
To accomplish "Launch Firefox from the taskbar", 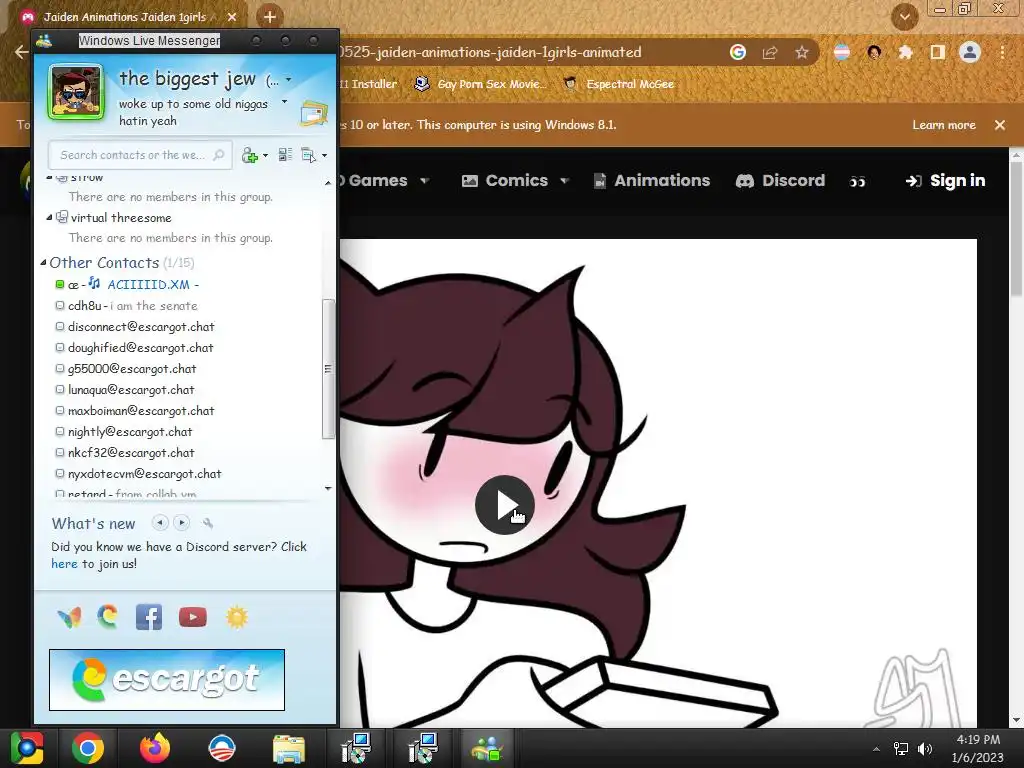I will click(x=155, y=748).
